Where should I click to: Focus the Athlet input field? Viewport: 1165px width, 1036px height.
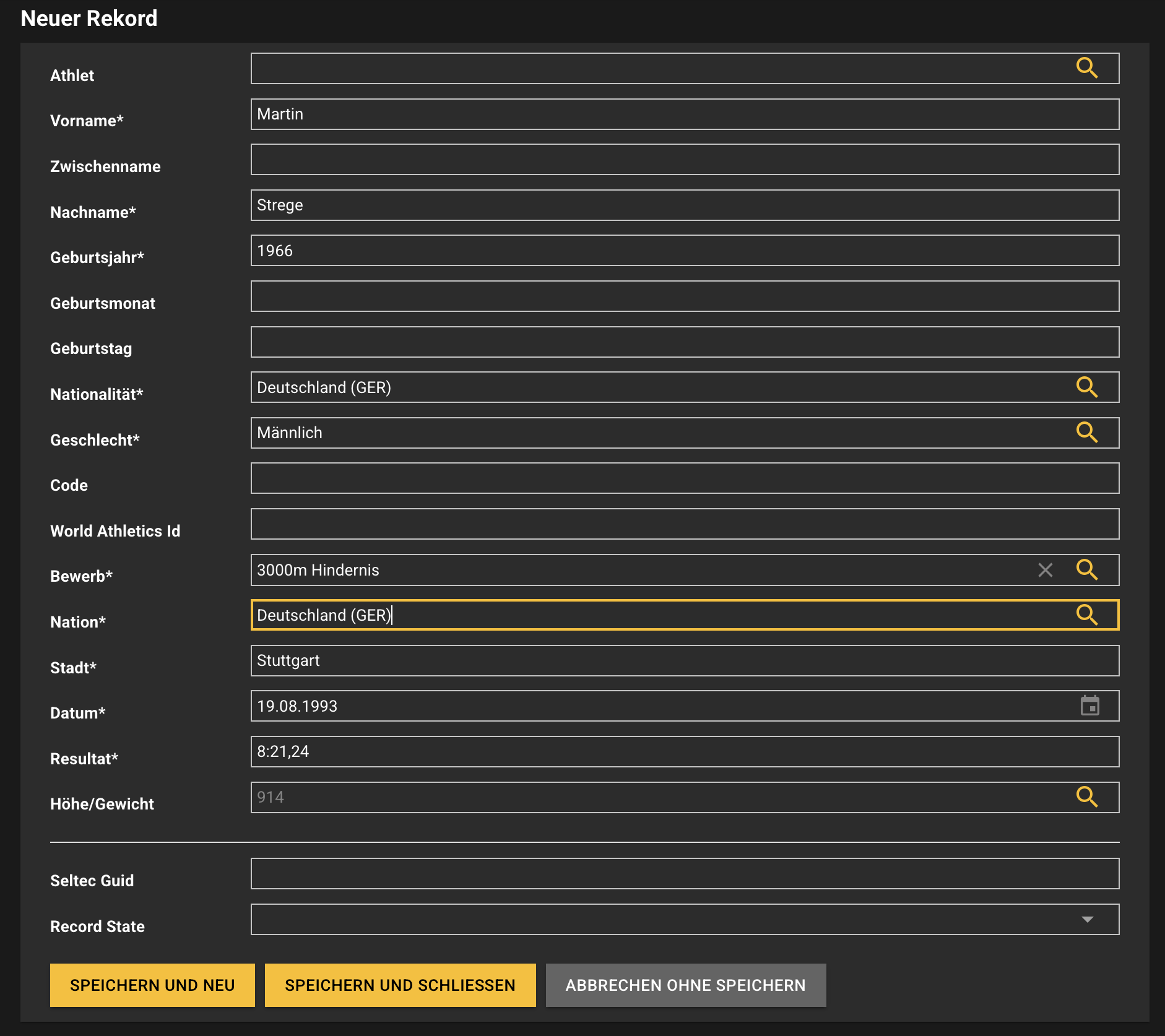point(685,68)
